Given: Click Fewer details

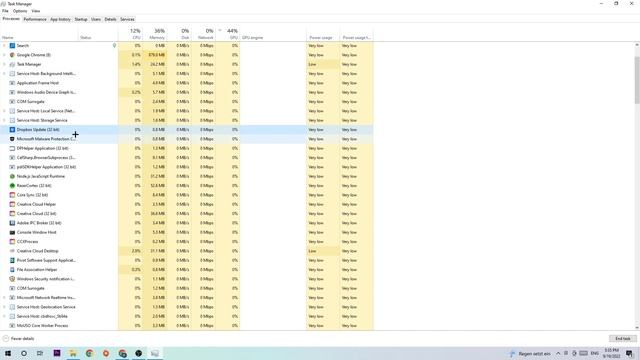Looking at the screenshot, I should (x=19, y=339).
